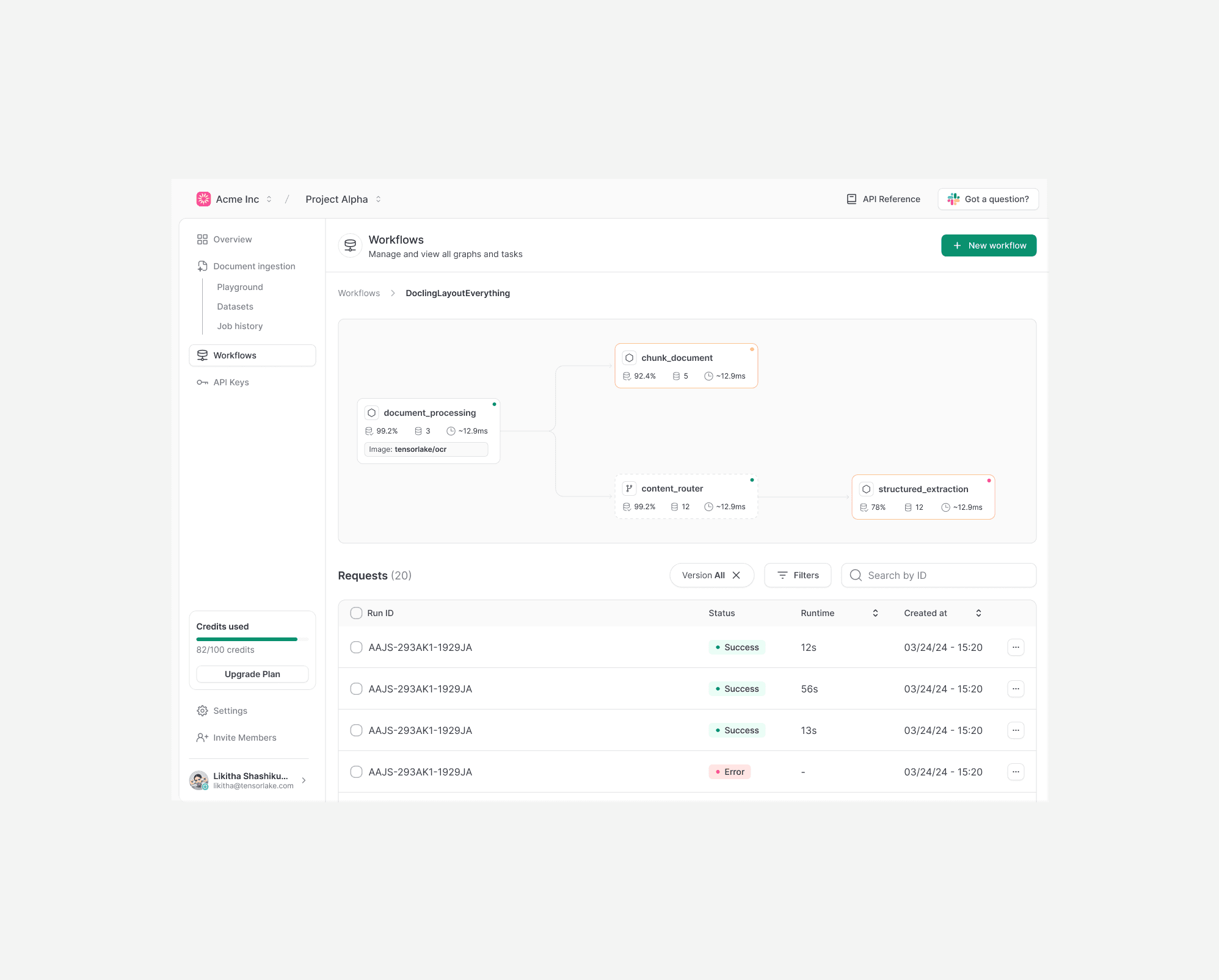Toggle the select-all checkbox beside Run ID
This screenshot has height=980, width=1219.
(356, 613)
